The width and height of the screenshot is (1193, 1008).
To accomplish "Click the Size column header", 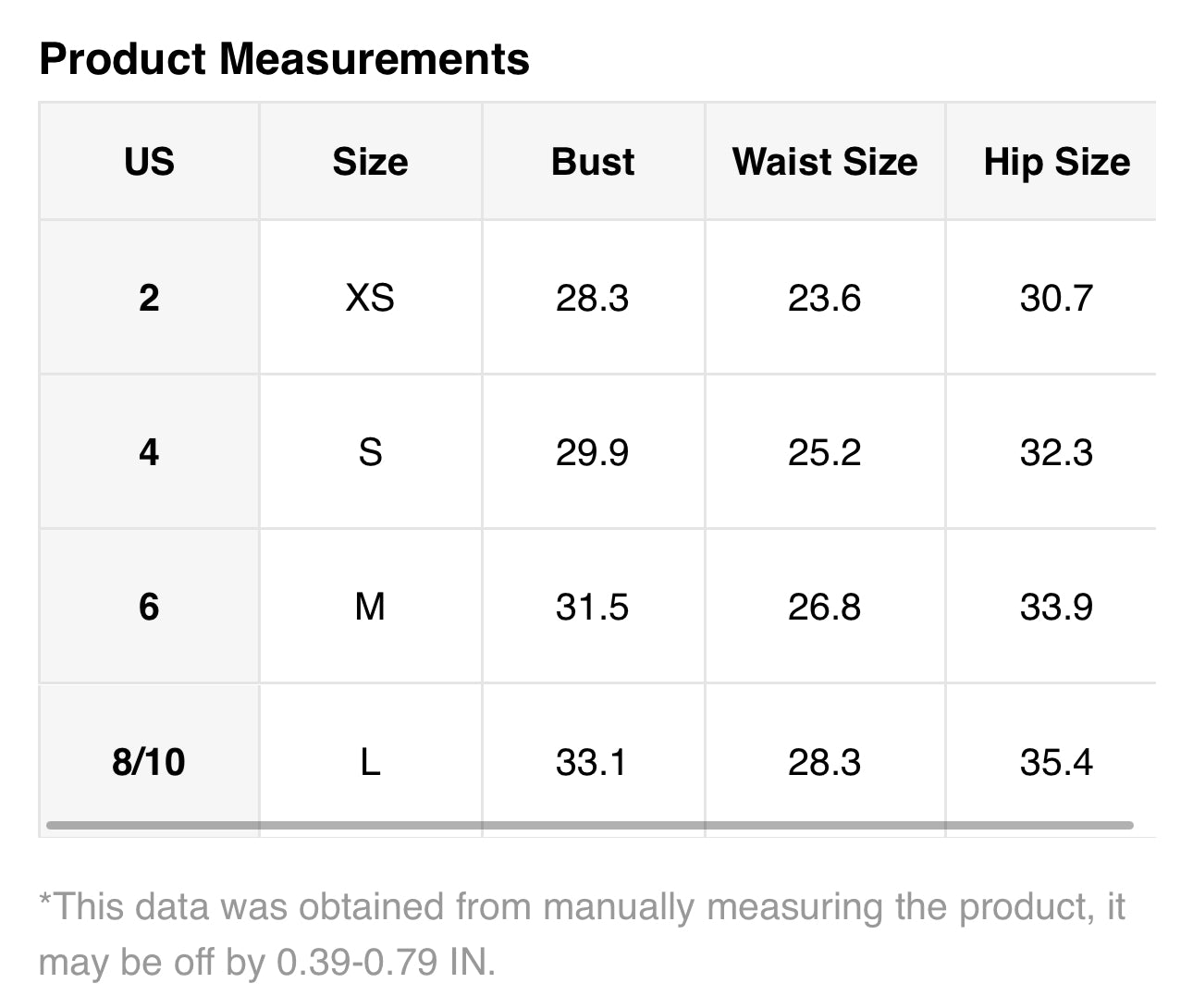I will pos(370,162).
